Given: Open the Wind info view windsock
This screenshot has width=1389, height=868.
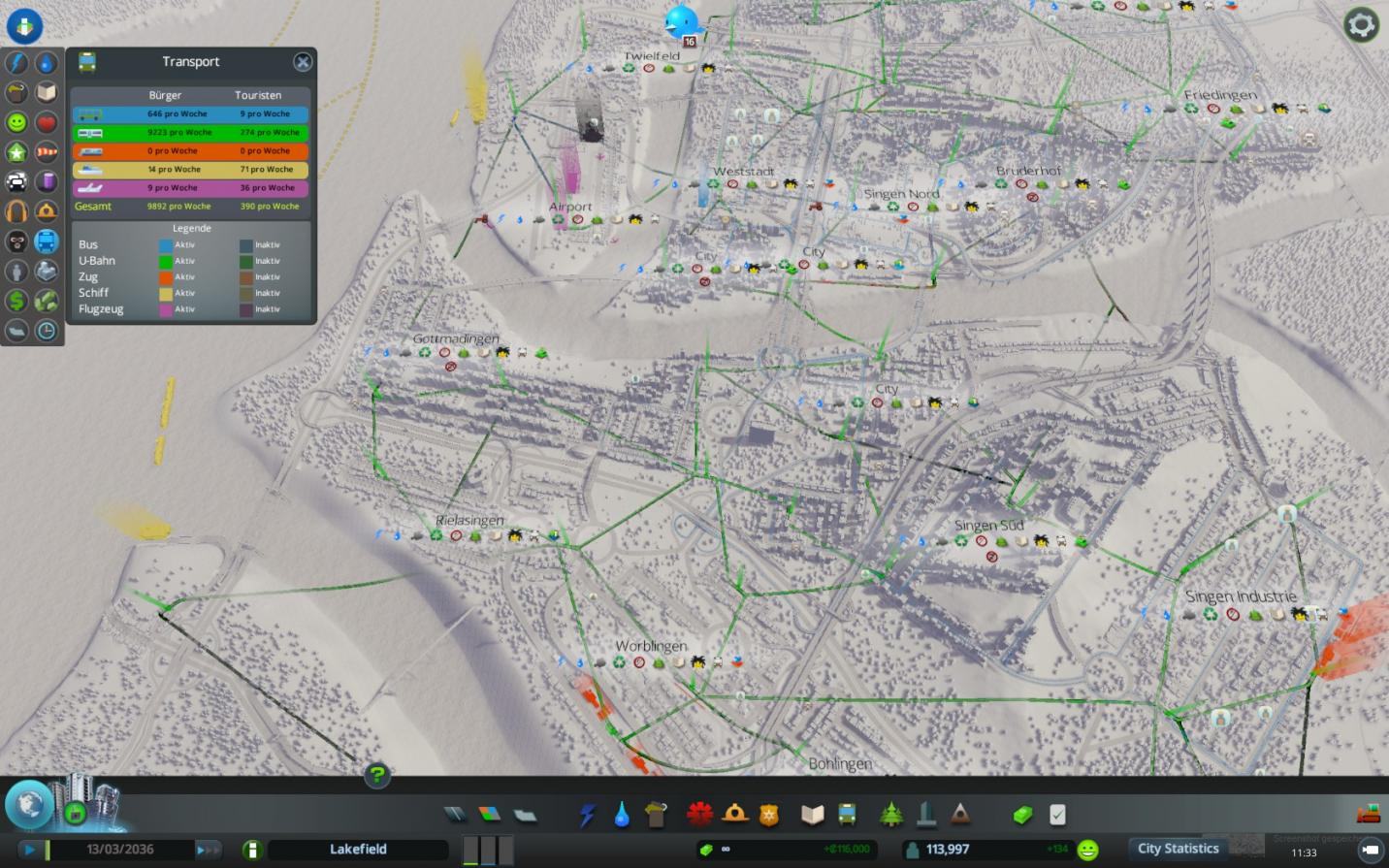Looking at the screenshot, I should 47,152.
